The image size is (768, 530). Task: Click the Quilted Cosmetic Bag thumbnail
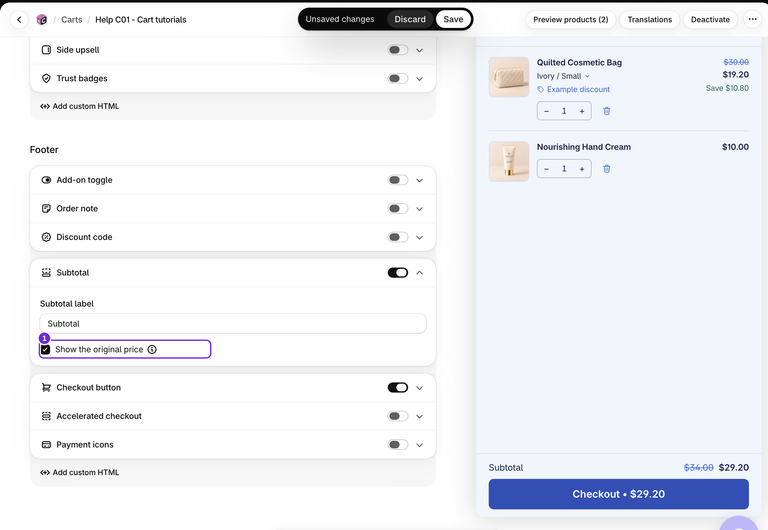(x=509, y=77)
